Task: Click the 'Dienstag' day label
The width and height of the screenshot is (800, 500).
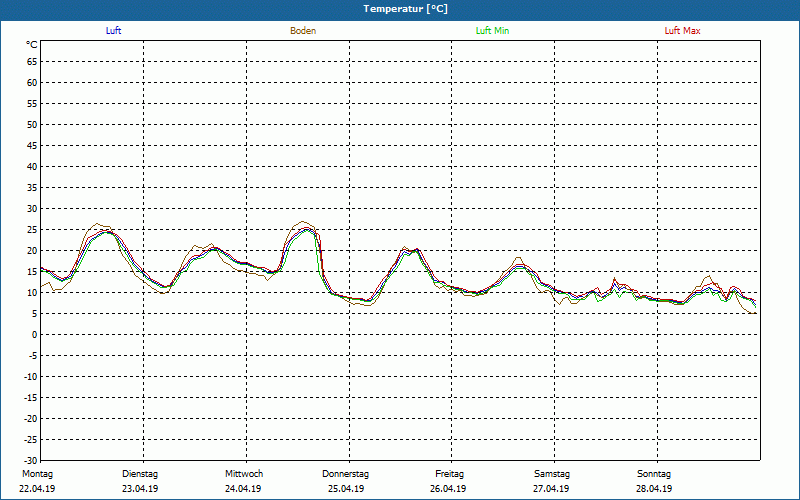Action: click(x=140, y=474)
